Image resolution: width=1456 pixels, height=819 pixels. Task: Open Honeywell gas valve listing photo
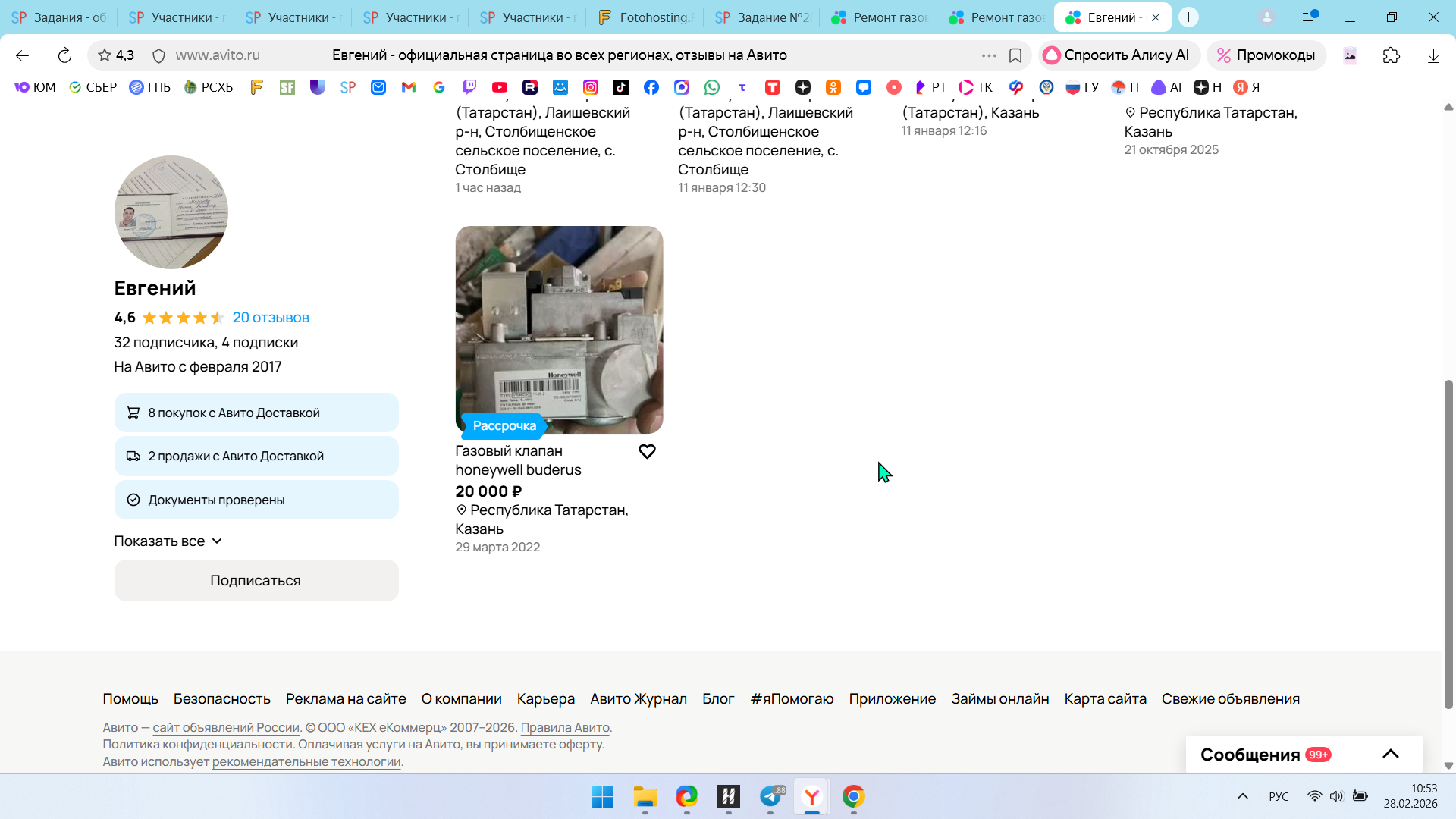point(559,329)
